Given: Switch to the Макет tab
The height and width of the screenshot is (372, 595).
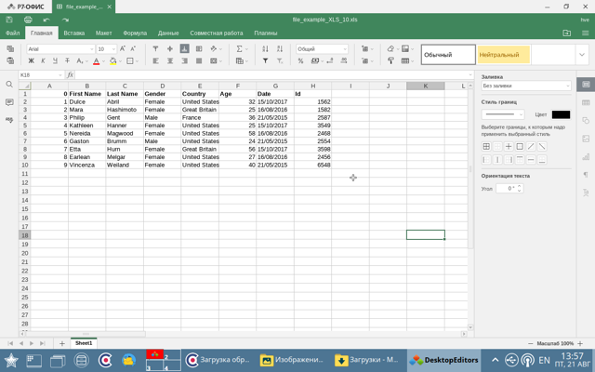Looking at the screenshot, I should 104,33.
